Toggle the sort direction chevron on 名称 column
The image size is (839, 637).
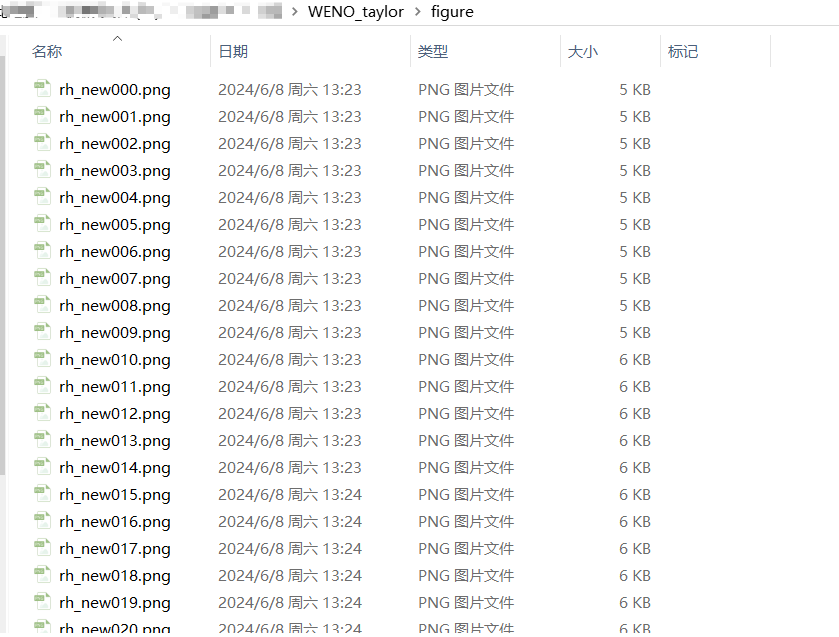point(117,38)
